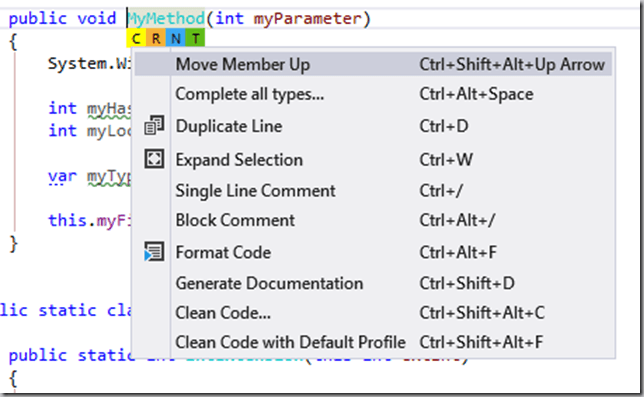Click 'myHas' variable with squiggly underline
This screenshot has width=644, height=397.
pos(109,109)
